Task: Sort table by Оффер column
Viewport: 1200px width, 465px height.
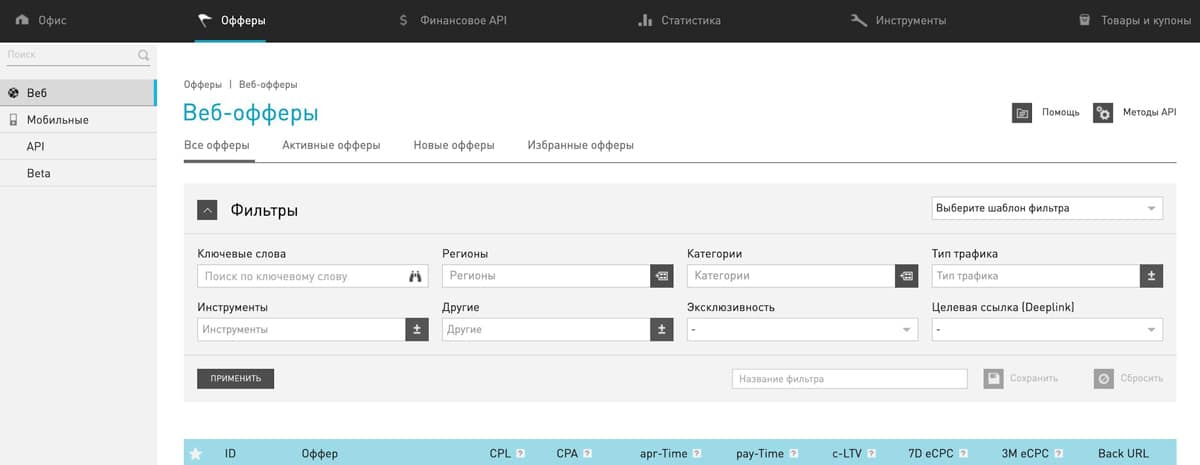Action: (320, 454)
